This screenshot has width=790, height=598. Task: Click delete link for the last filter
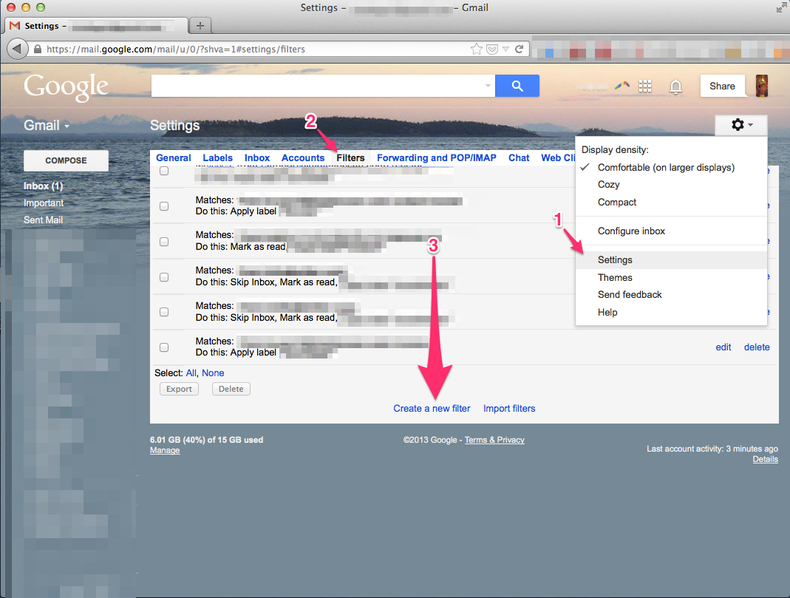(x=757, y=347)
